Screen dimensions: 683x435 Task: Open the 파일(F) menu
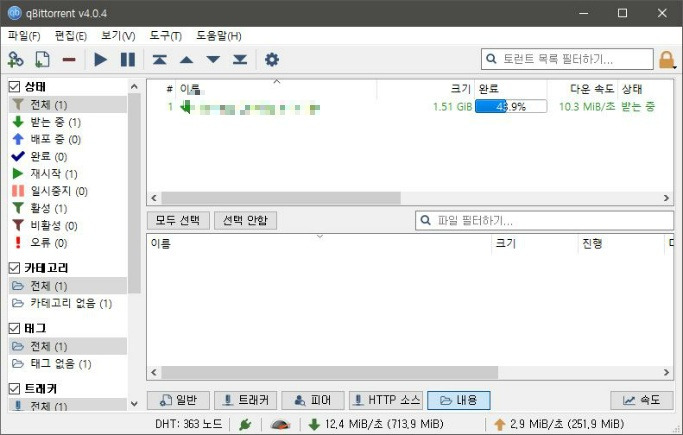[x=24, y=36]
